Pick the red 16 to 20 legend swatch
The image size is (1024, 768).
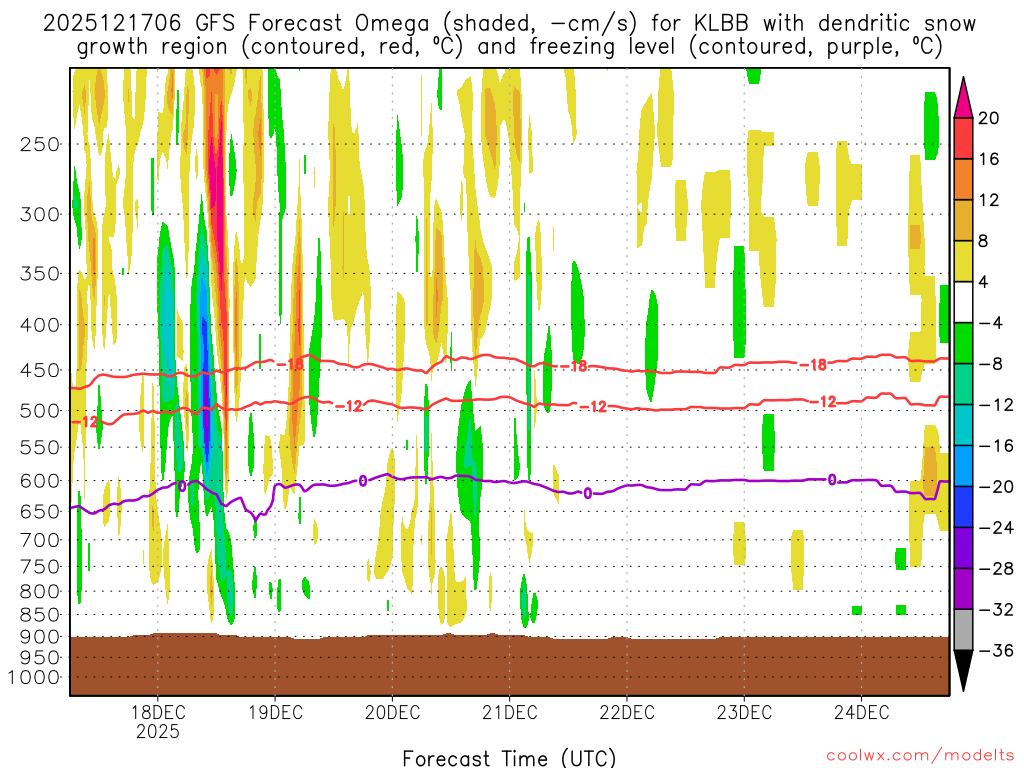(963, 138)
